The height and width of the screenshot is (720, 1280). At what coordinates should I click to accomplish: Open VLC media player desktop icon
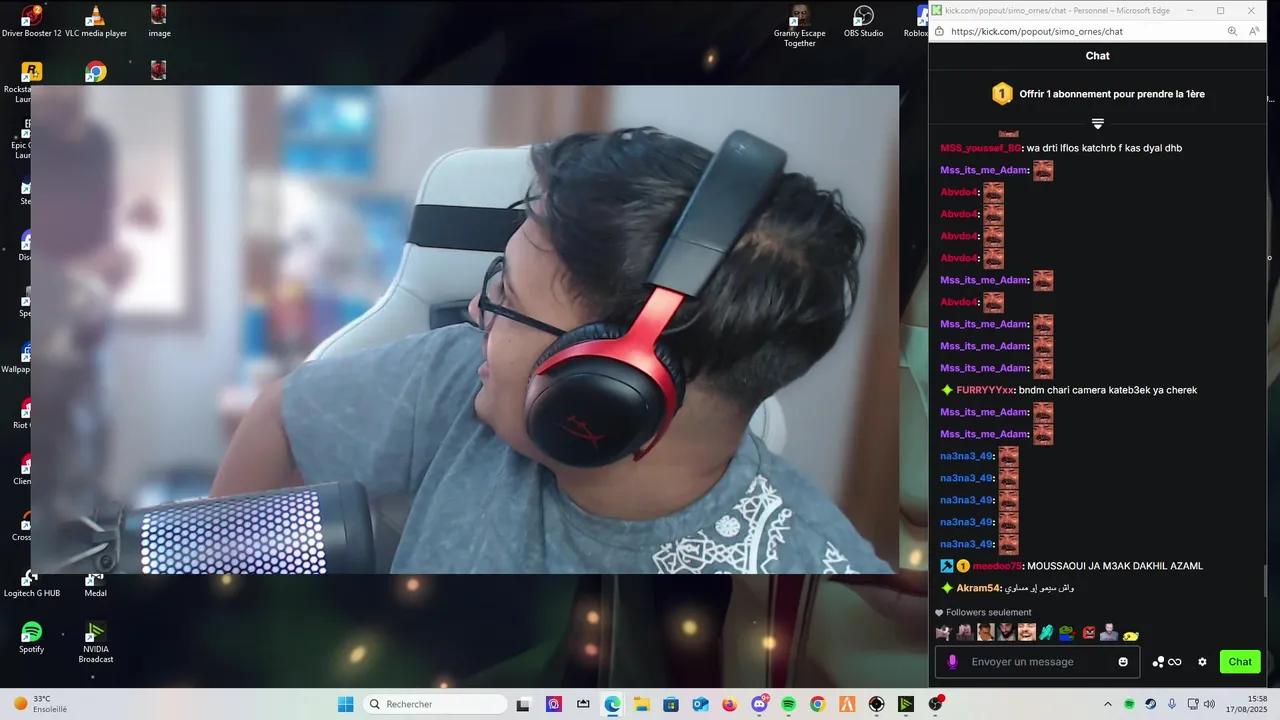pyautogui.click(x=96, y=22)
